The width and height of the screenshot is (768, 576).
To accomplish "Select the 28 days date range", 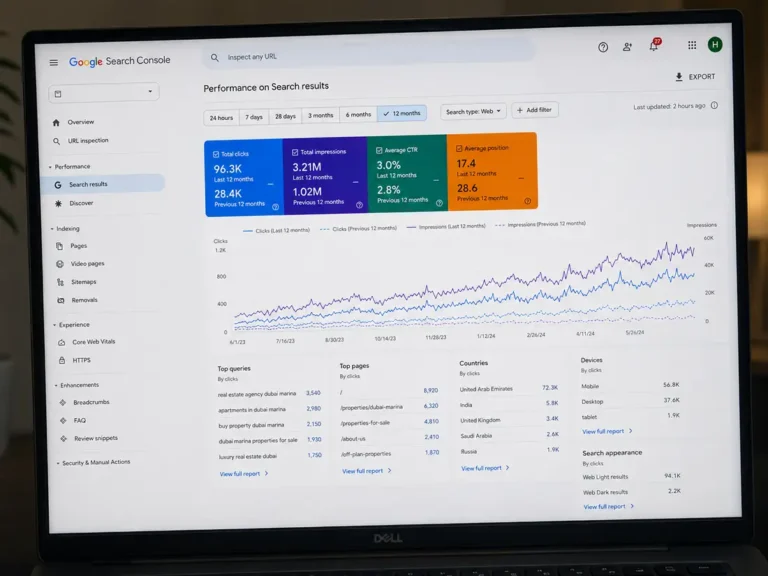I will [x=285, y=117].
